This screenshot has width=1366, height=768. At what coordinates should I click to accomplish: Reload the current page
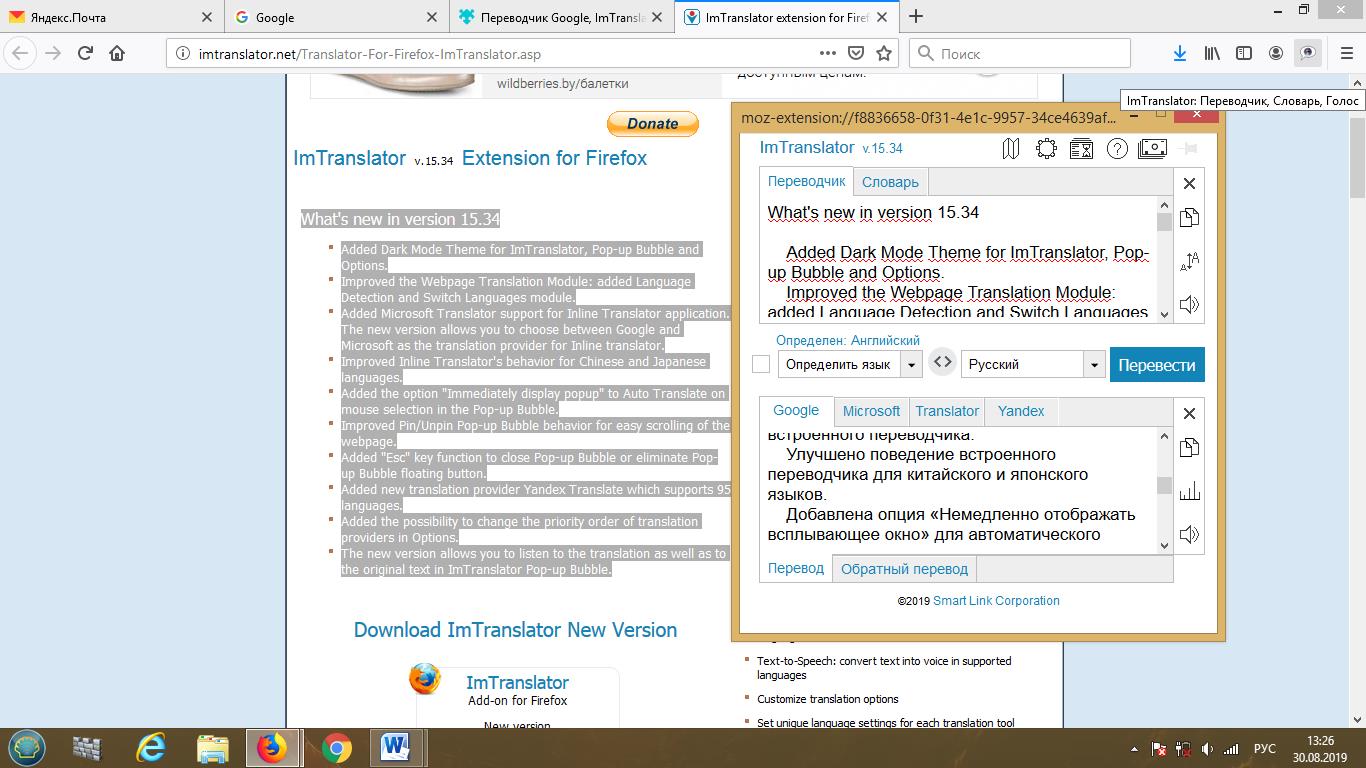pos(85,53)
